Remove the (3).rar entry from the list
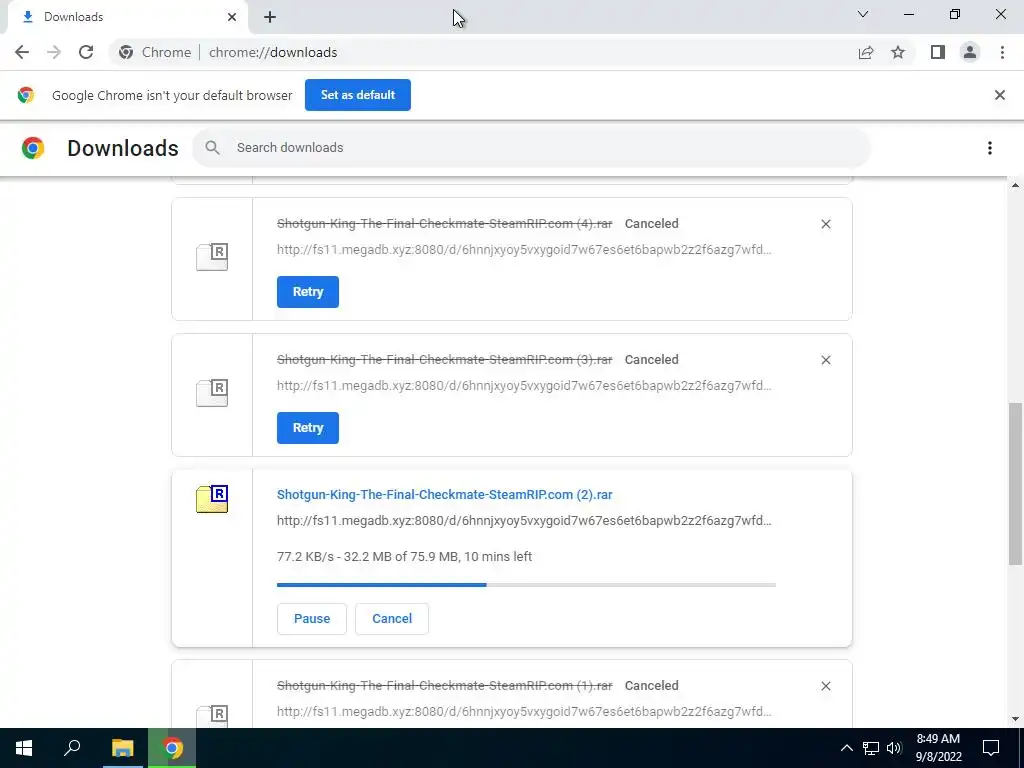Image resolution: width=1024 pixels, height=768 pixels. pyautogui.click(x=826, y=360)
